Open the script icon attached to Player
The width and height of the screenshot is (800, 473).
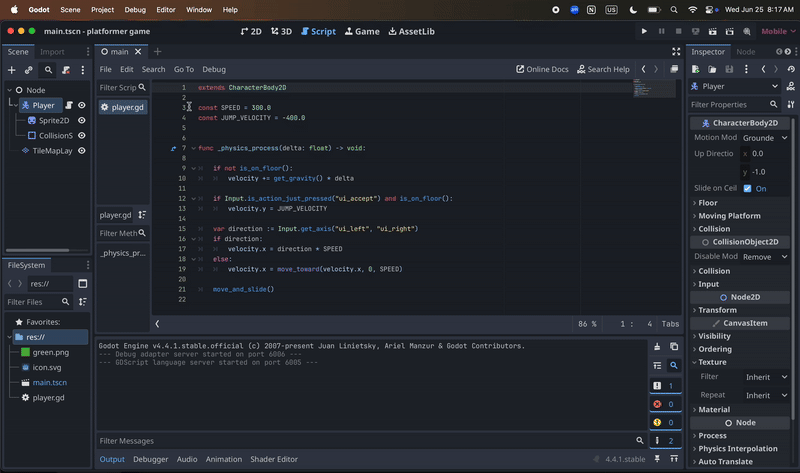[x=68, y=105]
